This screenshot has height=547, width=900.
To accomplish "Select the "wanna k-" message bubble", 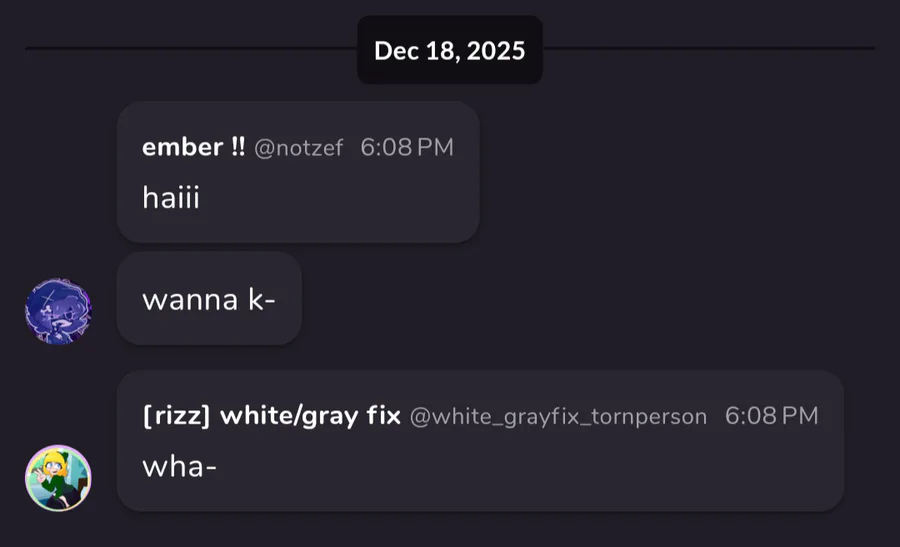I will tap(209, 299).
